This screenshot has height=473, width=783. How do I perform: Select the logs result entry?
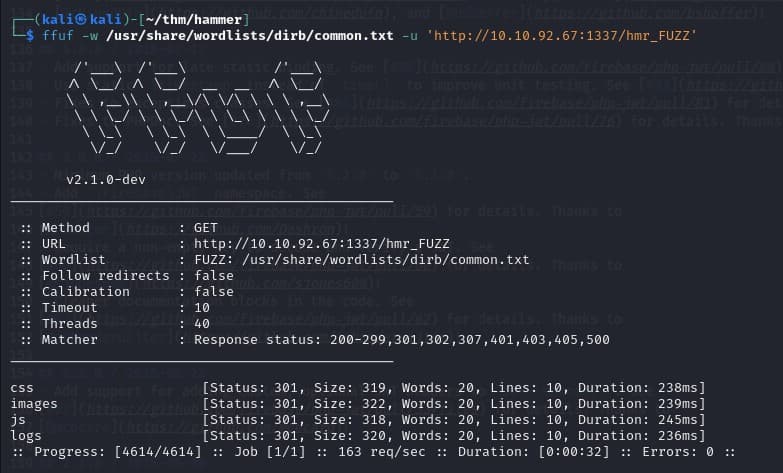pos(25,434)
